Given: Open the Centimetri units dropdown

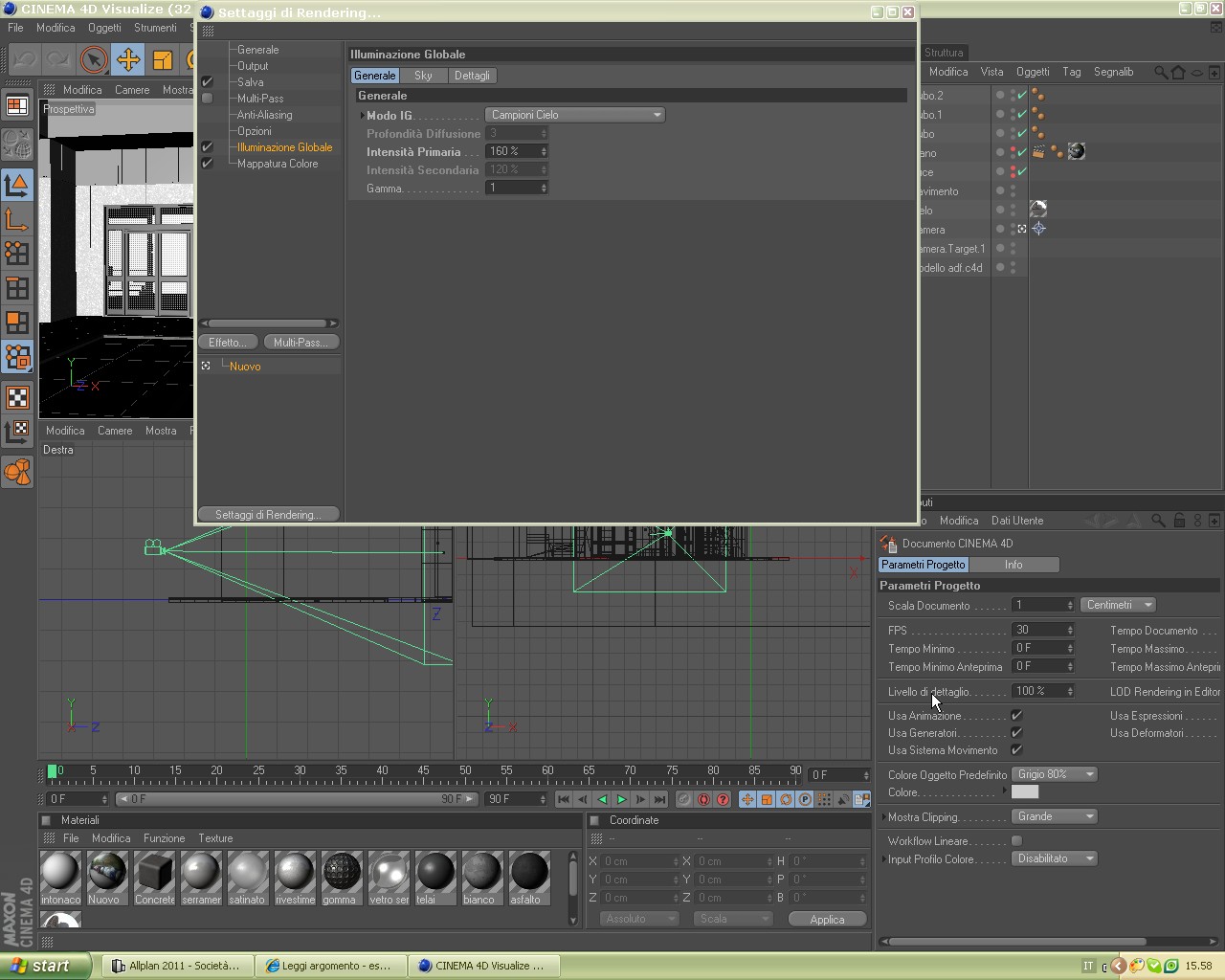Looking at the screenshot, I should pyautogui.click(x=1118, y=605).
